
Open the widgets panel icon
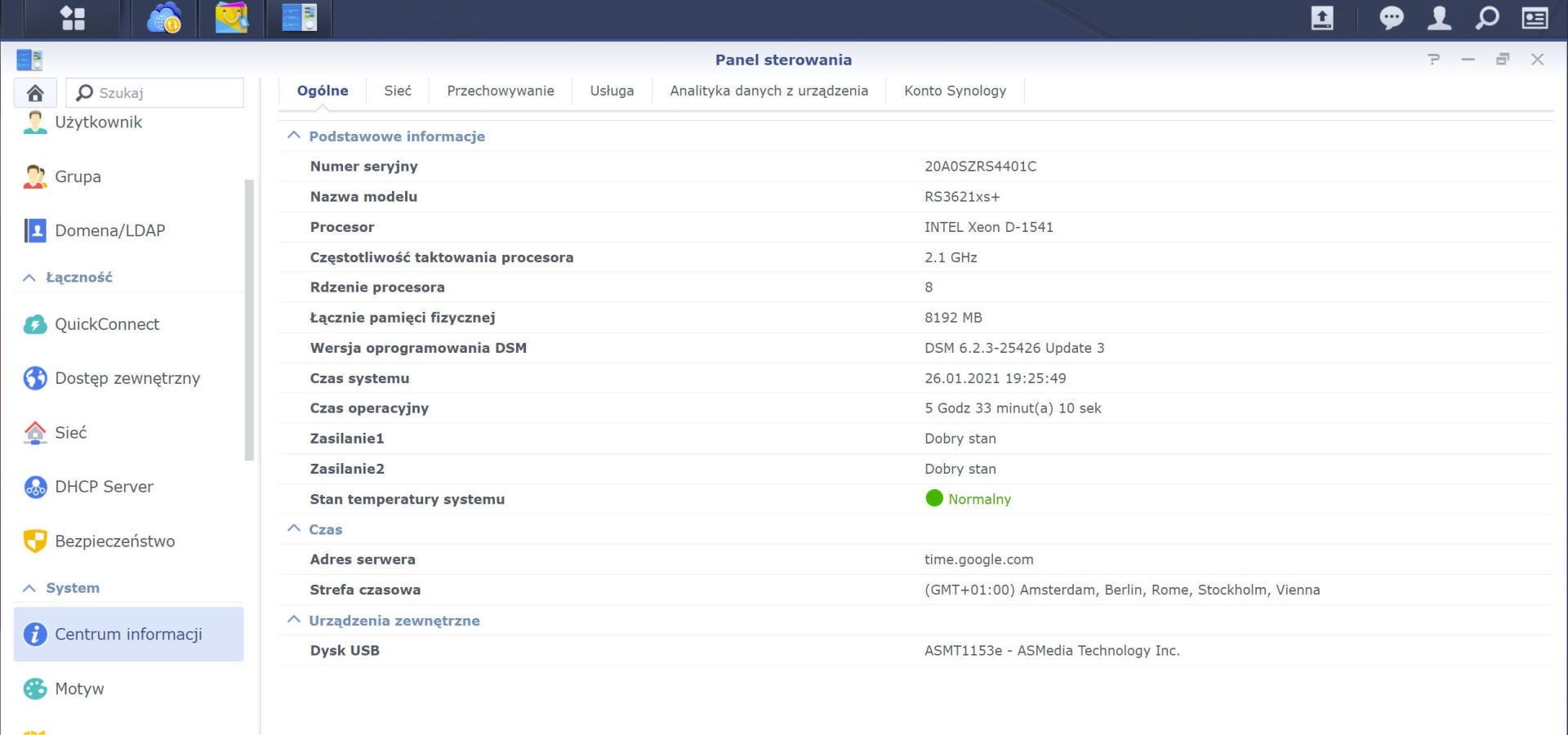(x=1535, y=18)
